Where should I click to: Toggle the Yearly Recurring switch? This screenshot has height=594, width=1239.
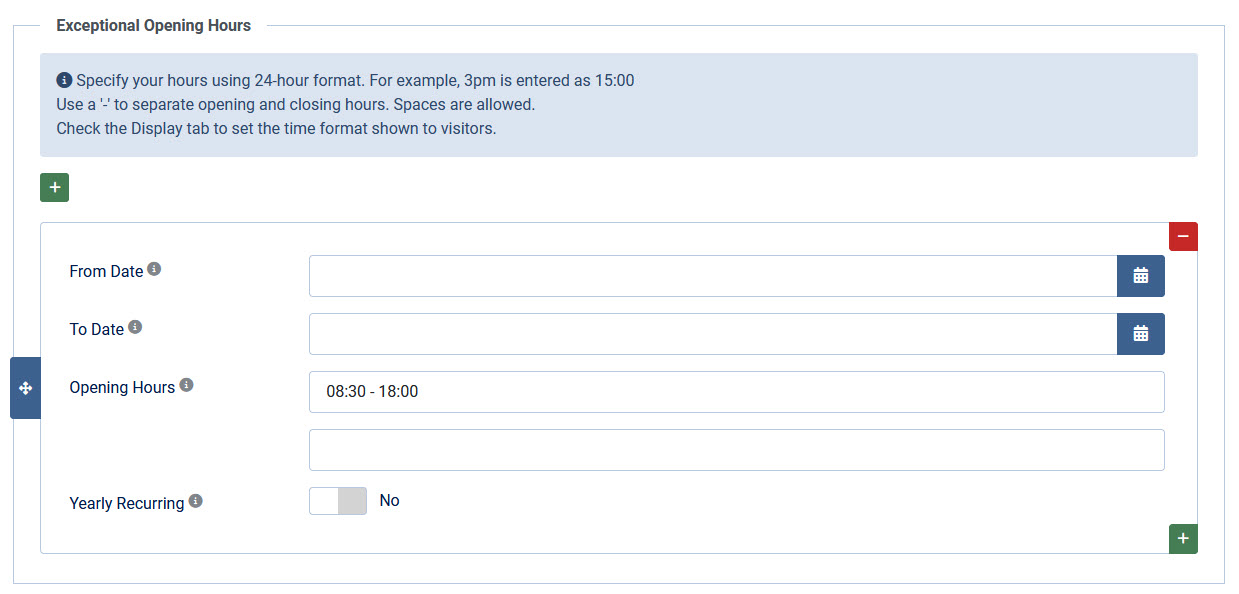[338, 501]
